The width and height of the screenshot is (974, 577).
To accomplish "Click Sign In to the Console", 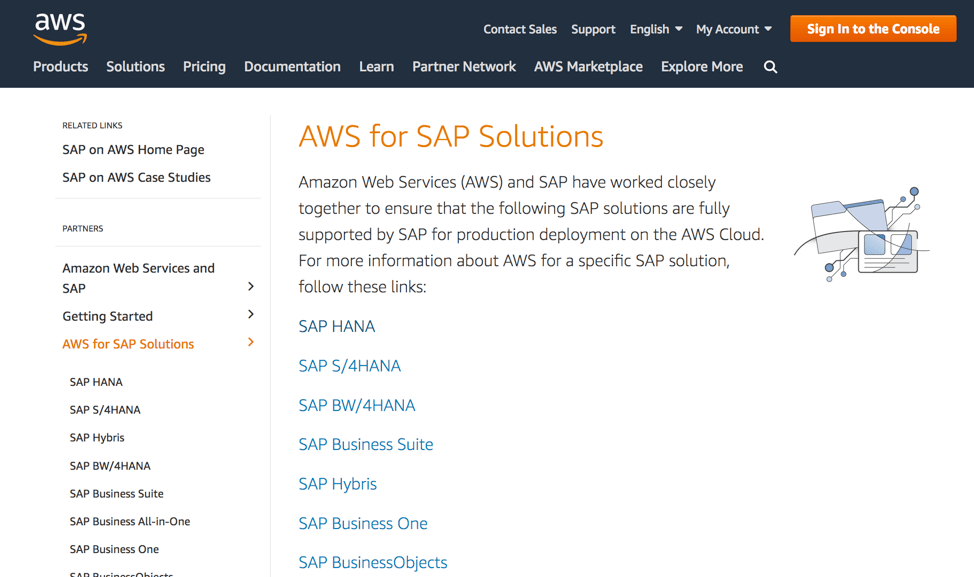I will (x=873, y=29).
